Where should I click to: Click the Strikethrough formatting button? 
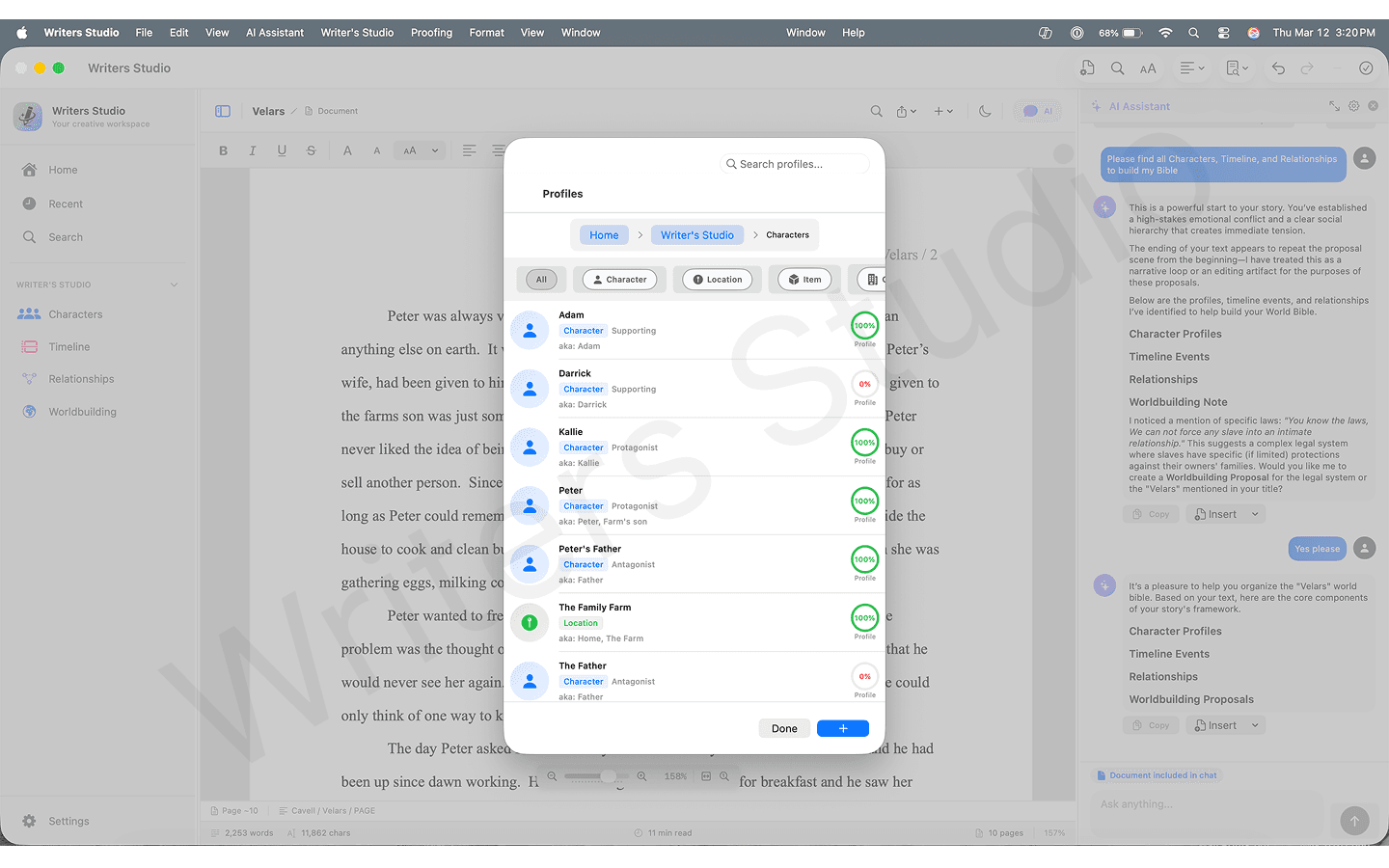pyautogui.click(x=311, y=150)
